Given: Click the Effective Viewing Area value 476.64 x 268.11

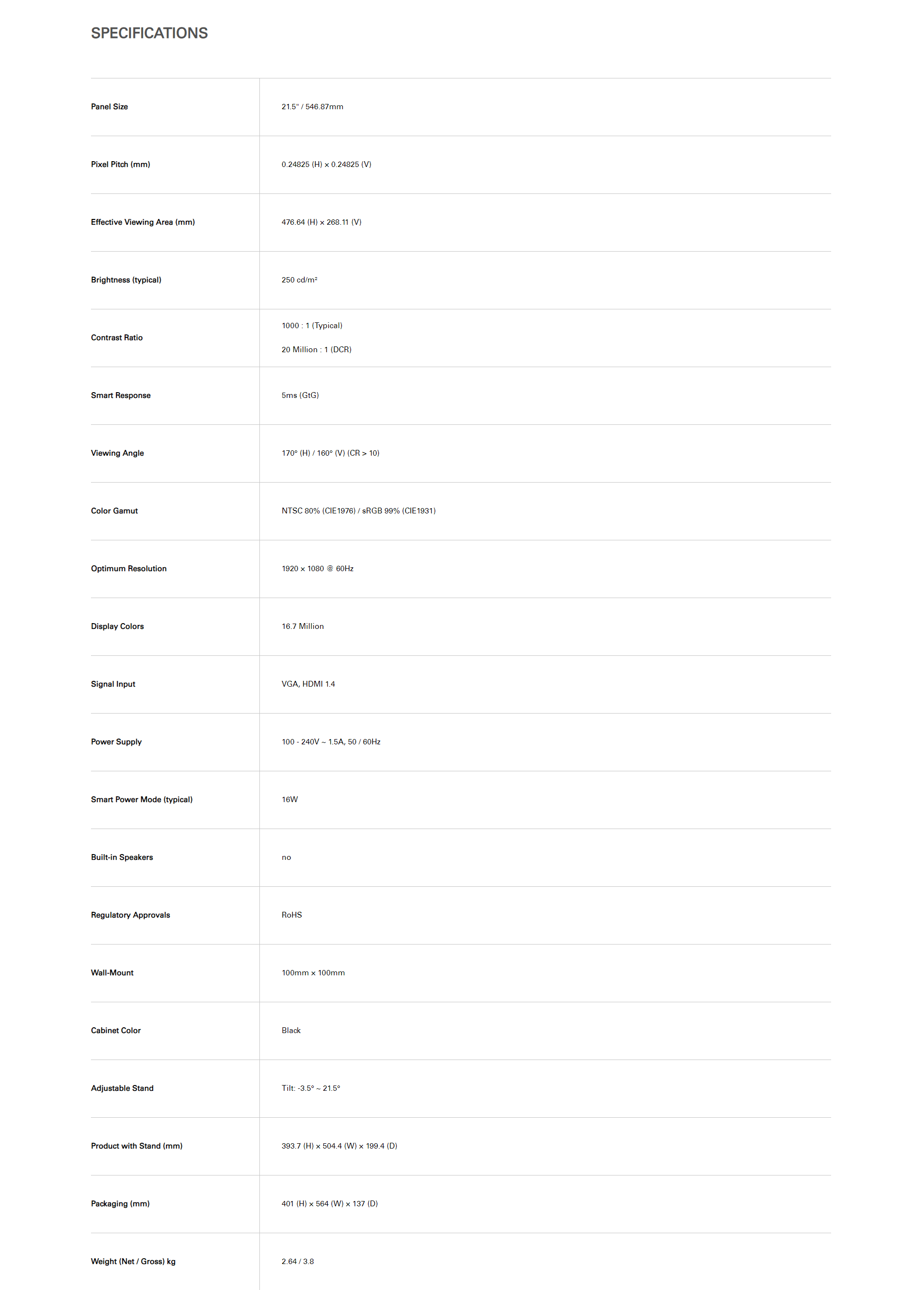Looking at the screenshot, I should (321, 222).
